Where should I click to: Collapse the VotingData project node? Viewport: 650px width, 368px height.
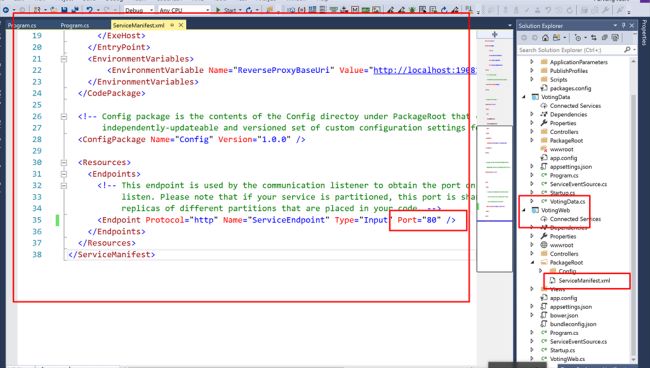(524, 97)
